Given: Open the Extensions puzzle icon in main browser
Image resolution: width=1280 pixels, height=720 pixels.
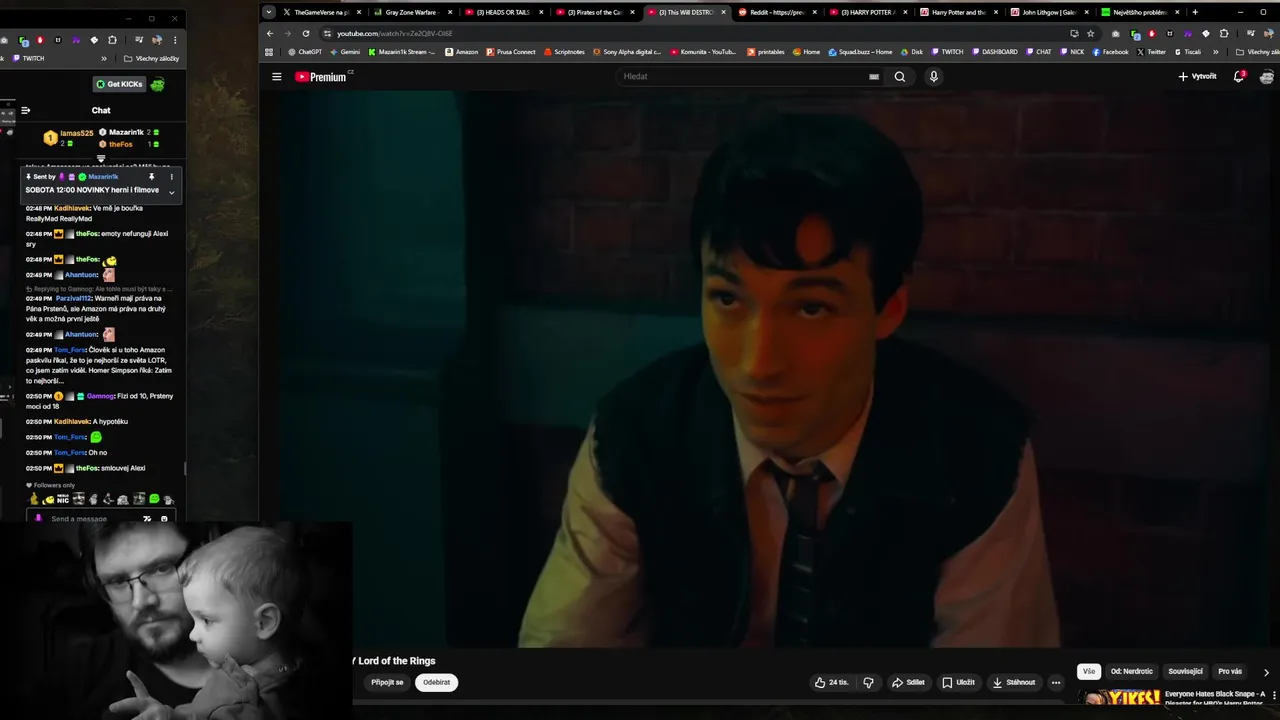Looking at the screenshot, I should pos(1223,33).
